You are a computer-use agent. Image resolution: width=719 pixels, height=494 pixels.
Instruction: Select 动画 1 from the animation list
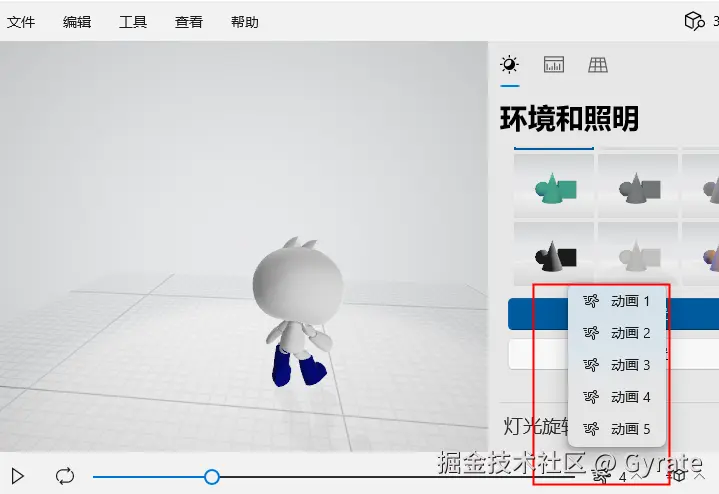click(617, 301)
